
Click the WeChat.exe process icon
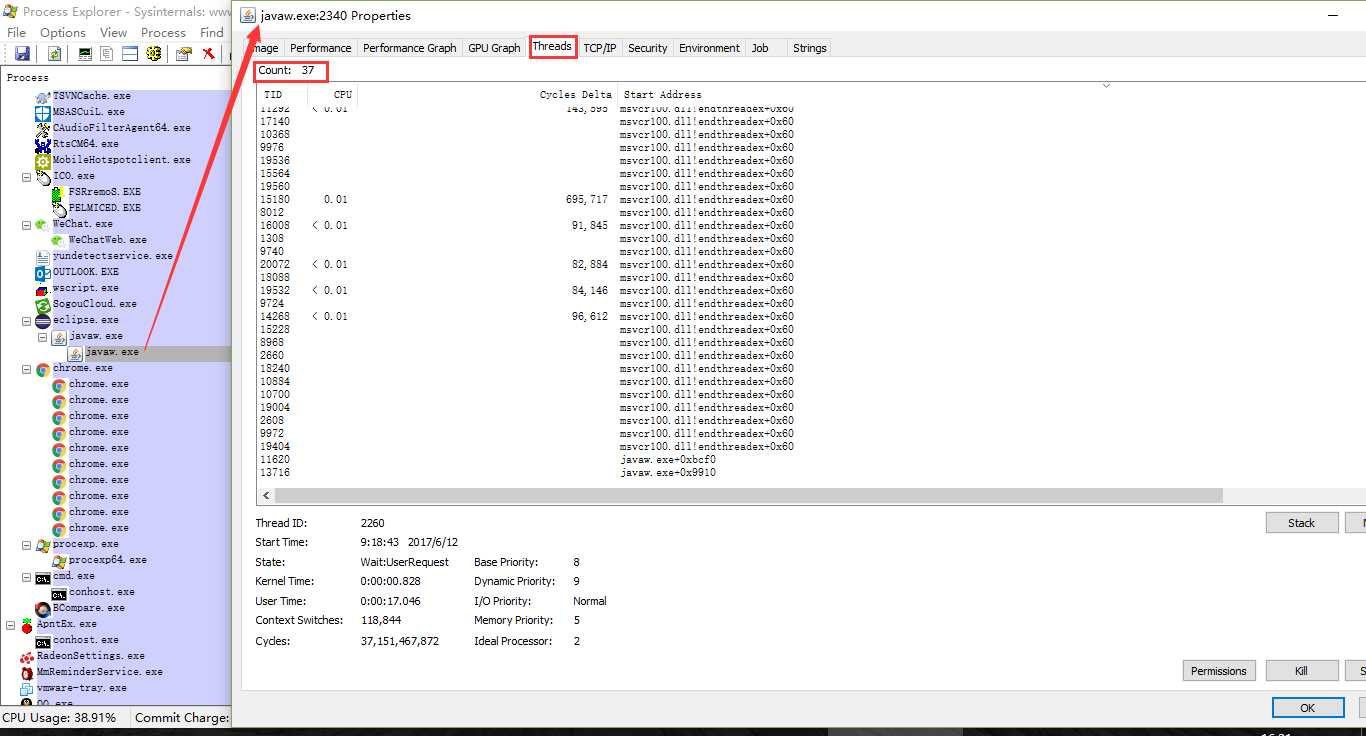43,224
